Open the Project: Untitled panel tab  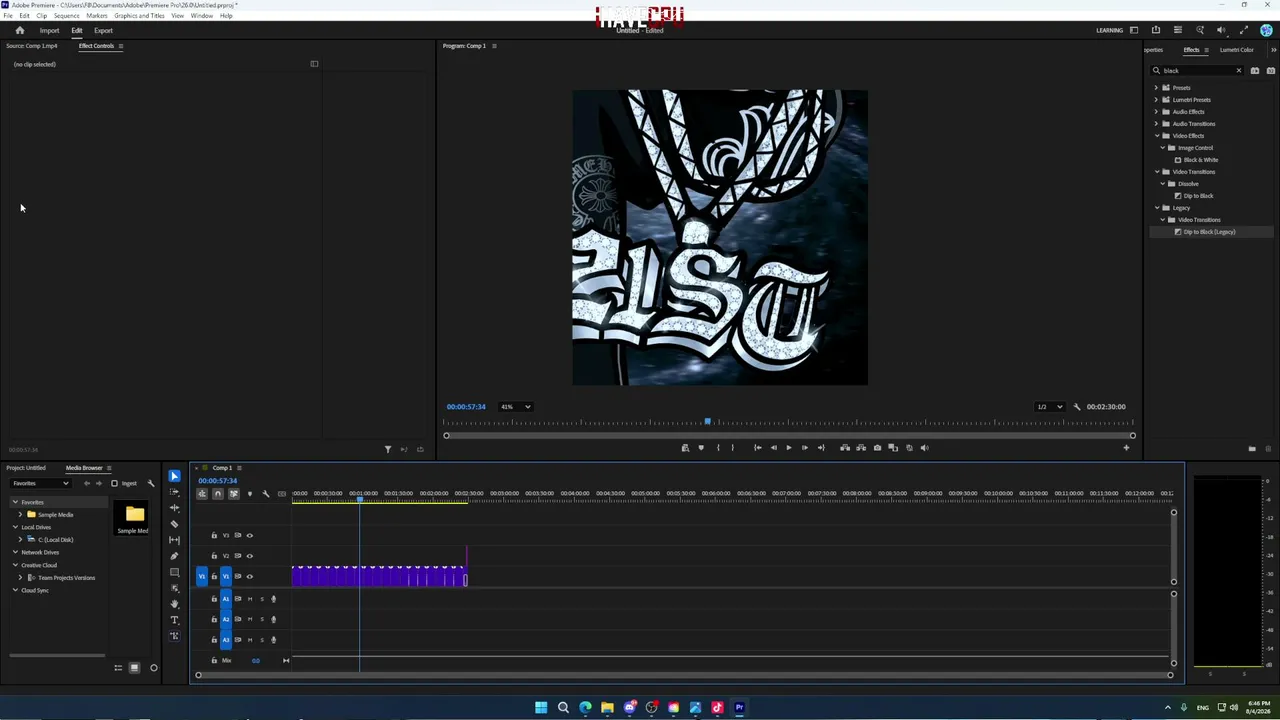tap(26, 468)
